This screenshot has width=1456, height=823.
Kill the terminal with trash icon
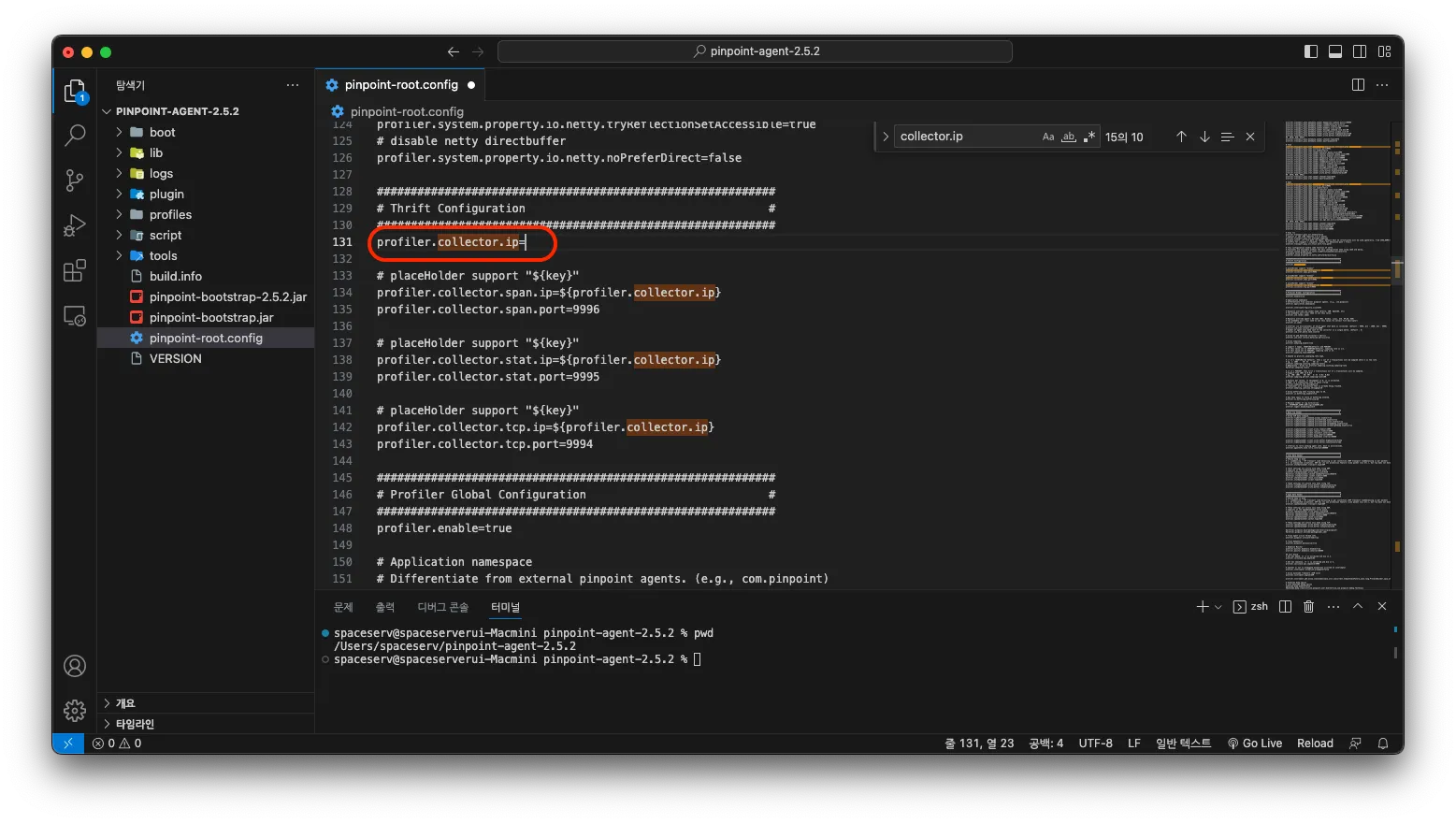point(1309,607)
